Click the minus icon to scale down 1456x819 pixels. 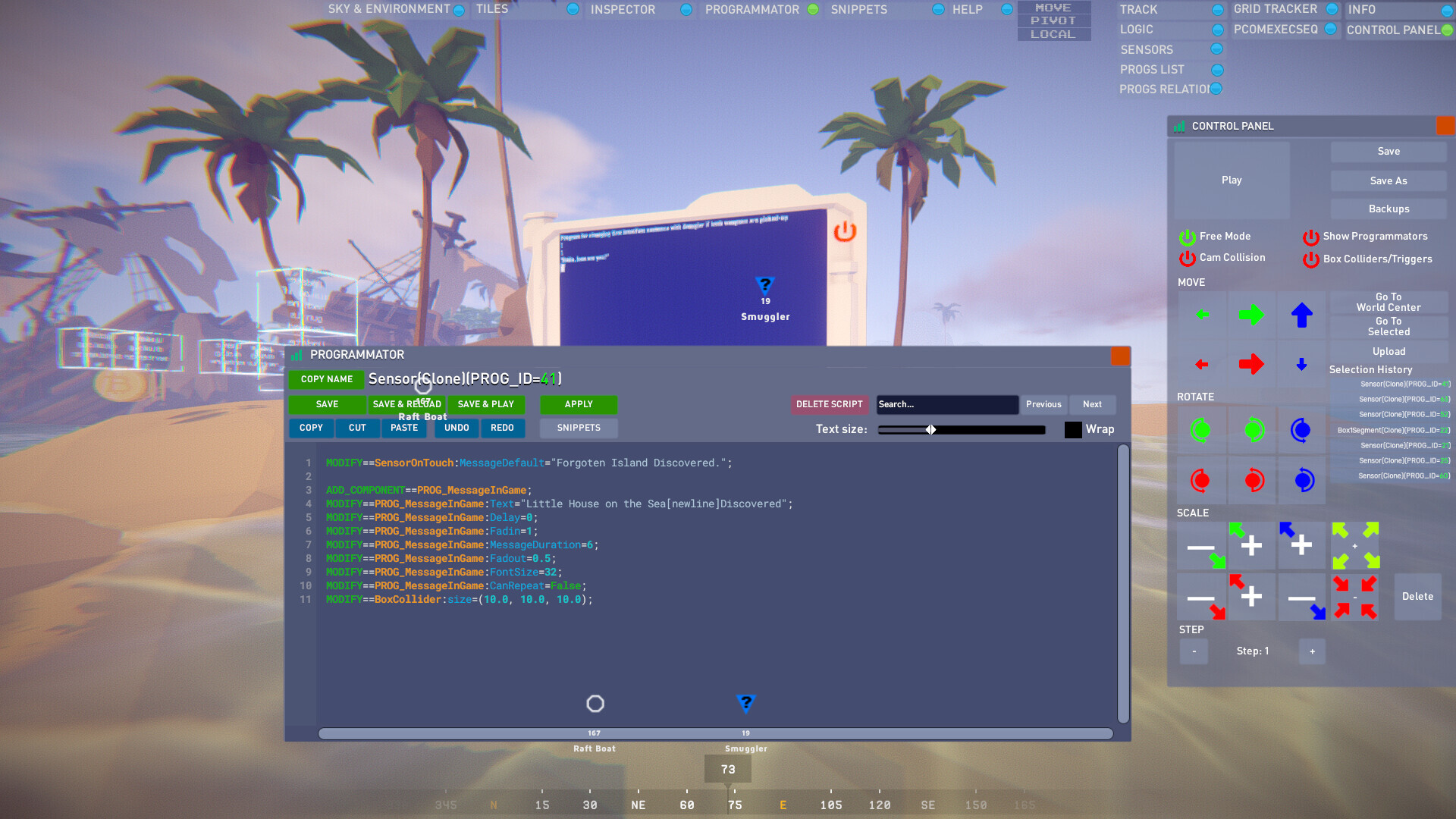pyautogui.click(x=1200, y=545)
